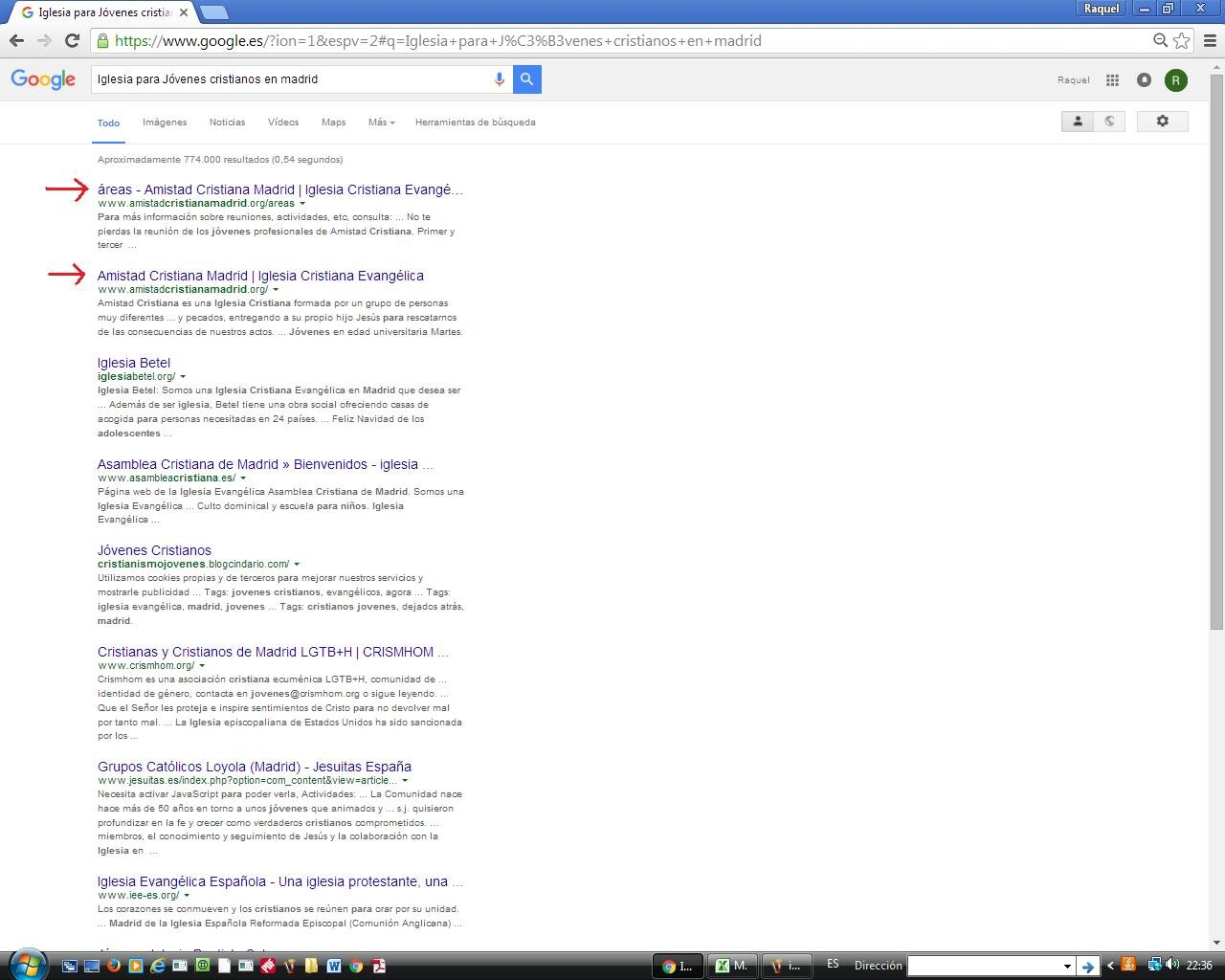Viewport: 1225px width, 980px height.
Task: Click the Raquel name in Google header
Action: tap(1074, 80)
